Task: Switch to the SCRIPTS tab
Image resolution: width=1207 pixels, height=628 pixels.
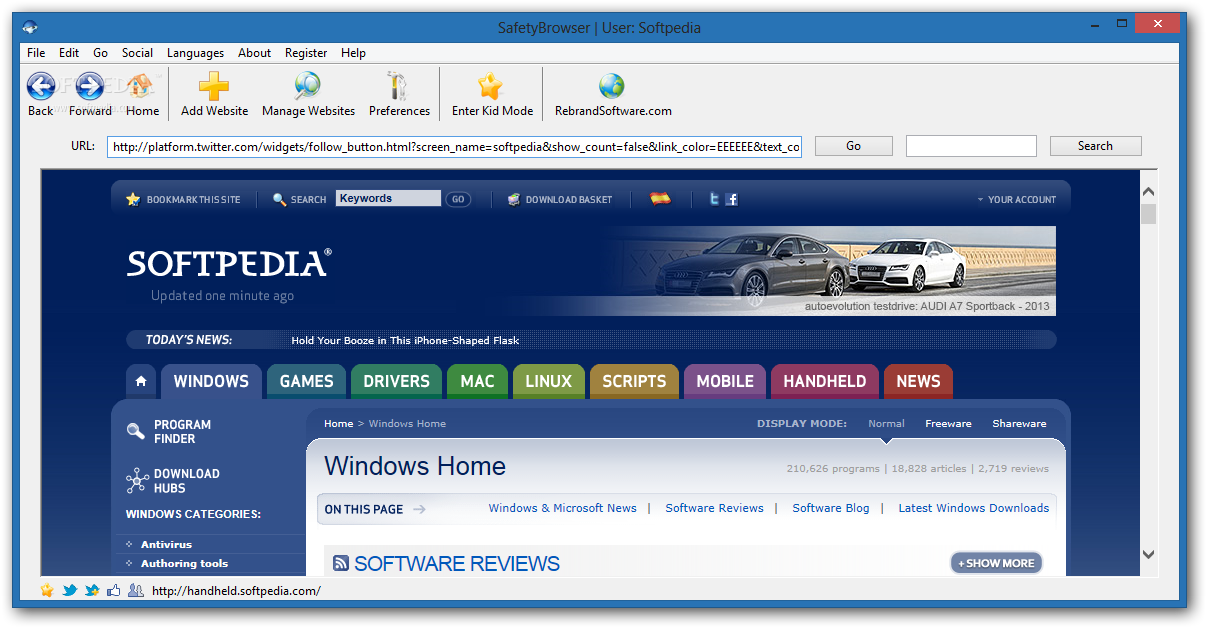Action: pyautogui.click(x=634, y=381)
